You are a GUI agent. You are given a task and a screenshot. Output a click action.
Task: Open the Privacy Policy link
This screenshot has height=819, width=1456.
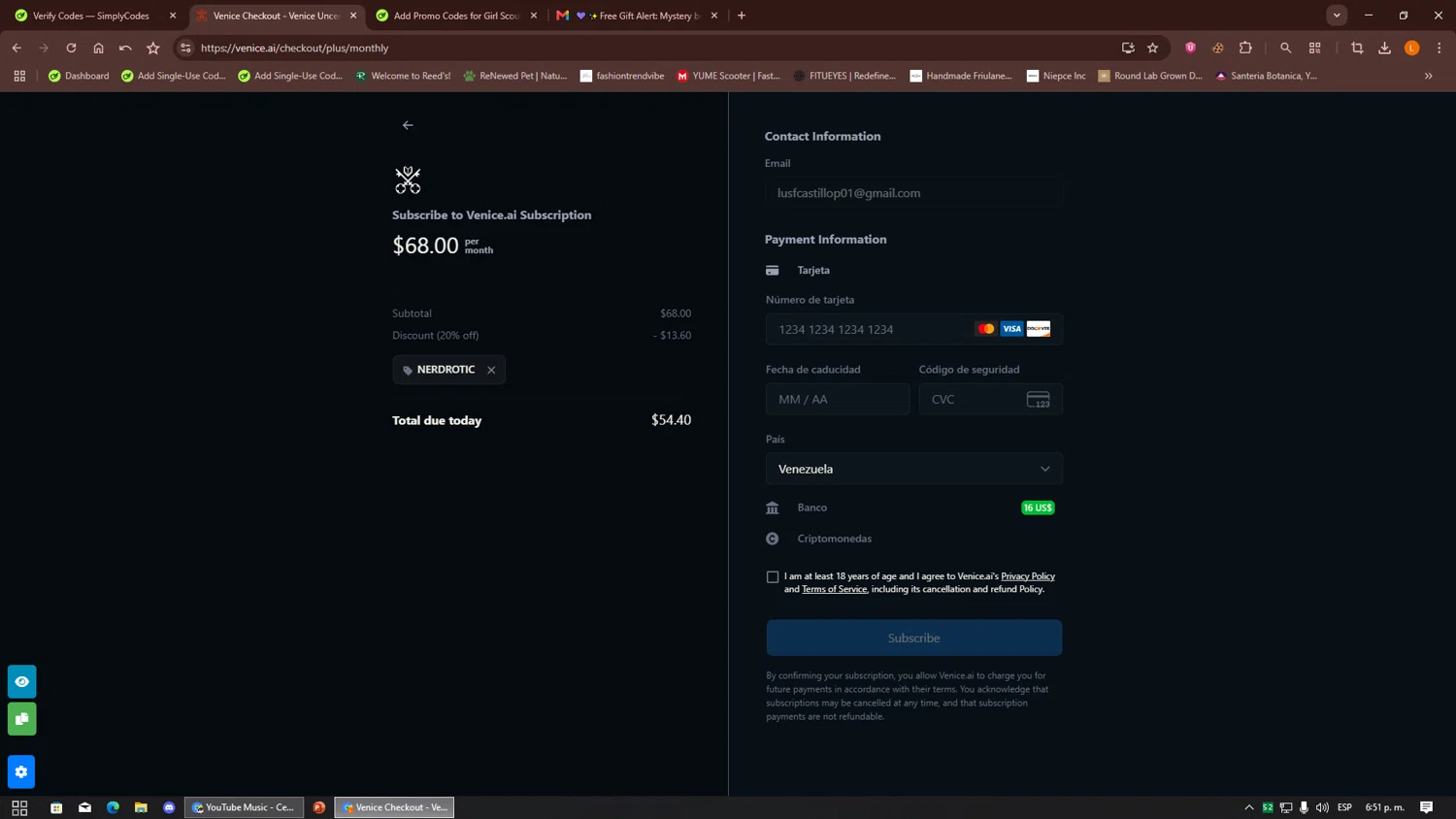click(1027, 576)
